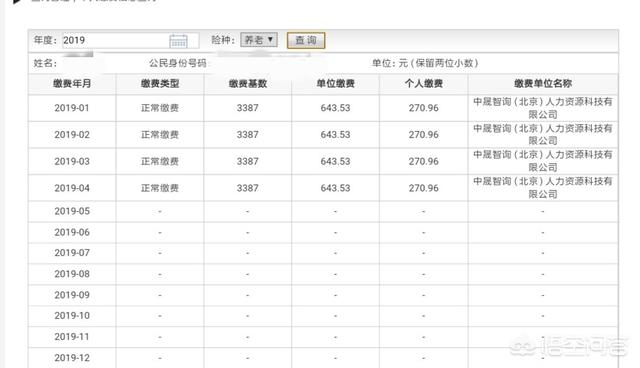Click 正常缴费 in the 2019-02 row
The width and height of the screenshot is (640, 368).
(x=160, y=135)
